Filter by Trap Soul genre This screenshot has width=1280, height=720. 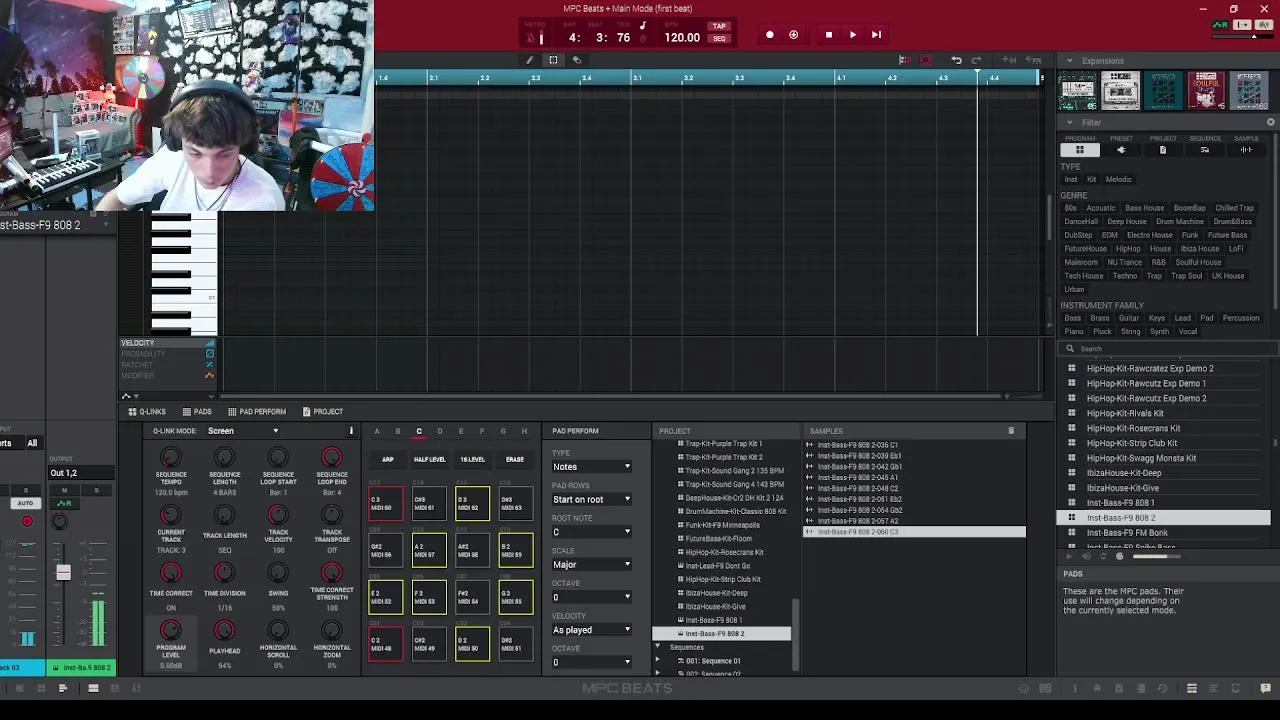pos(1186,276)
